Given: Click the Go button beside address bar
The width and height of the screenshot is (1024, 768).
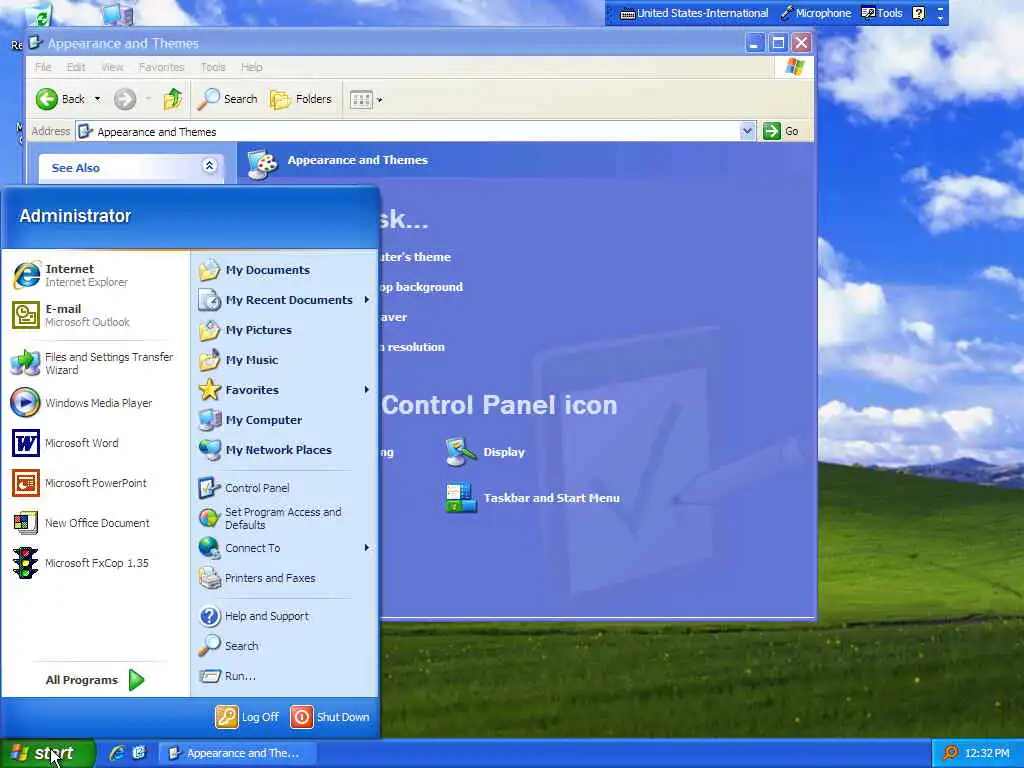Looking at the screenshot, I should (781, 131).
